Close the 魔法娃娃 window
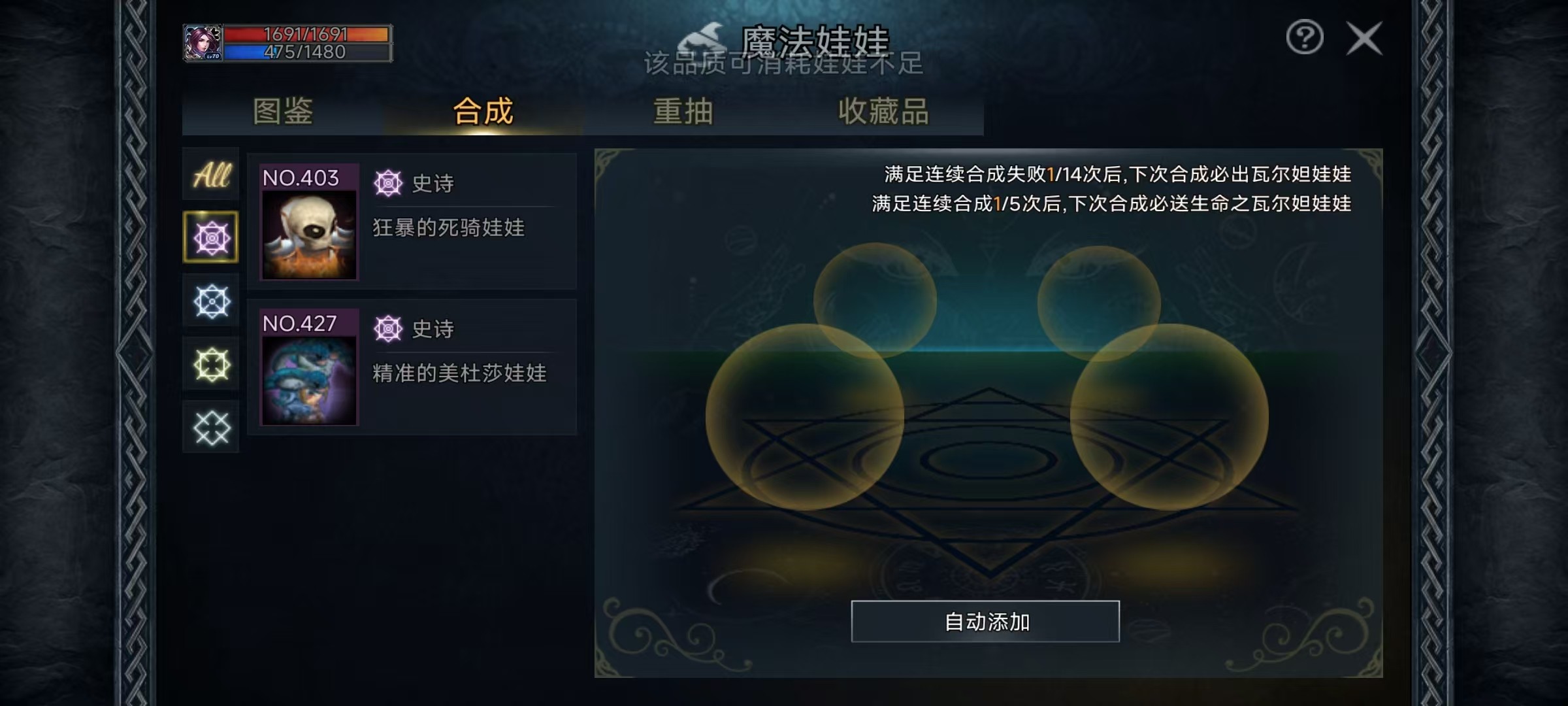 (1364, 38)
